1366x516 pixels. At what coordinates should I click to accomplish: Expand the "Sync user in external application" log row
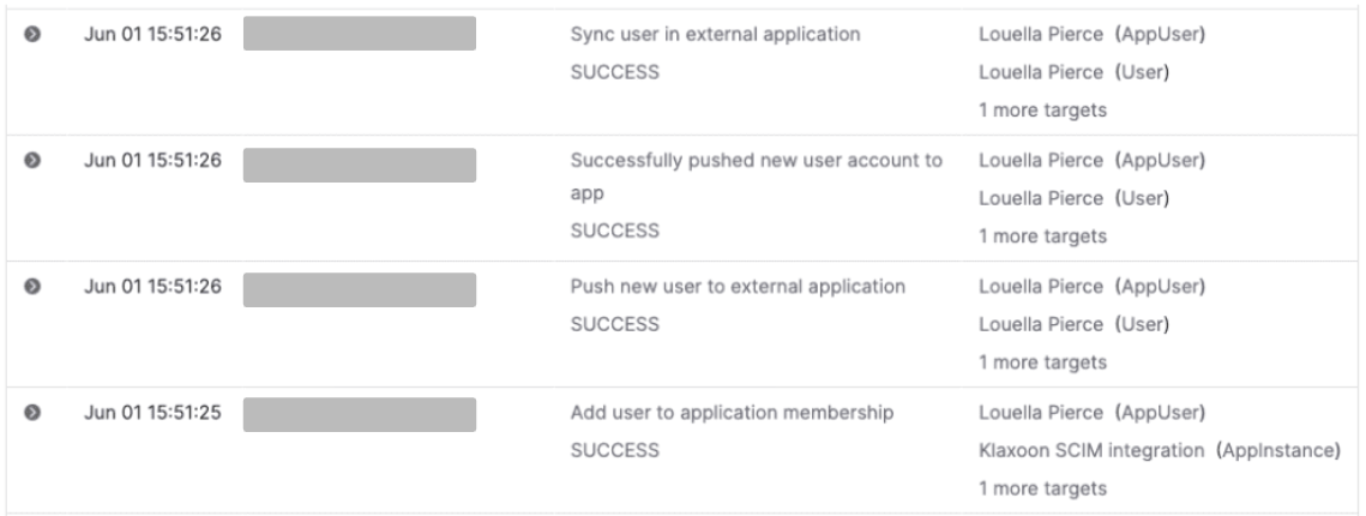pyautogui.click(x=32, y=34)
